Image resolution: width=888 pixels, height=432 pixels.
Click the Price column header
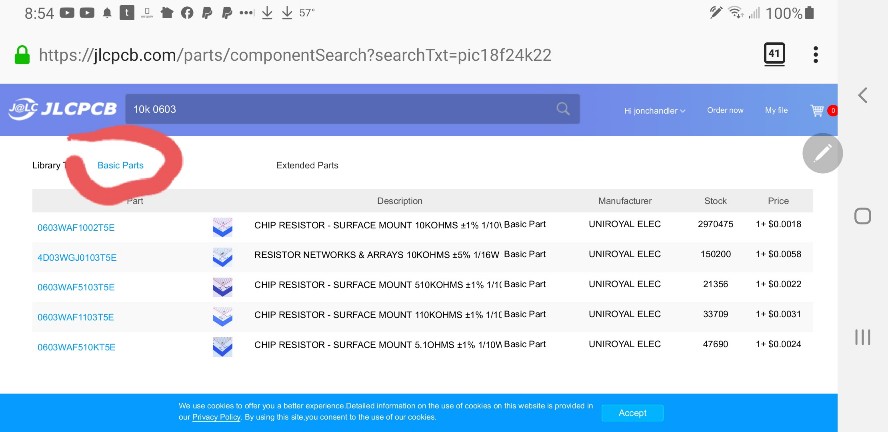[778, 201]
